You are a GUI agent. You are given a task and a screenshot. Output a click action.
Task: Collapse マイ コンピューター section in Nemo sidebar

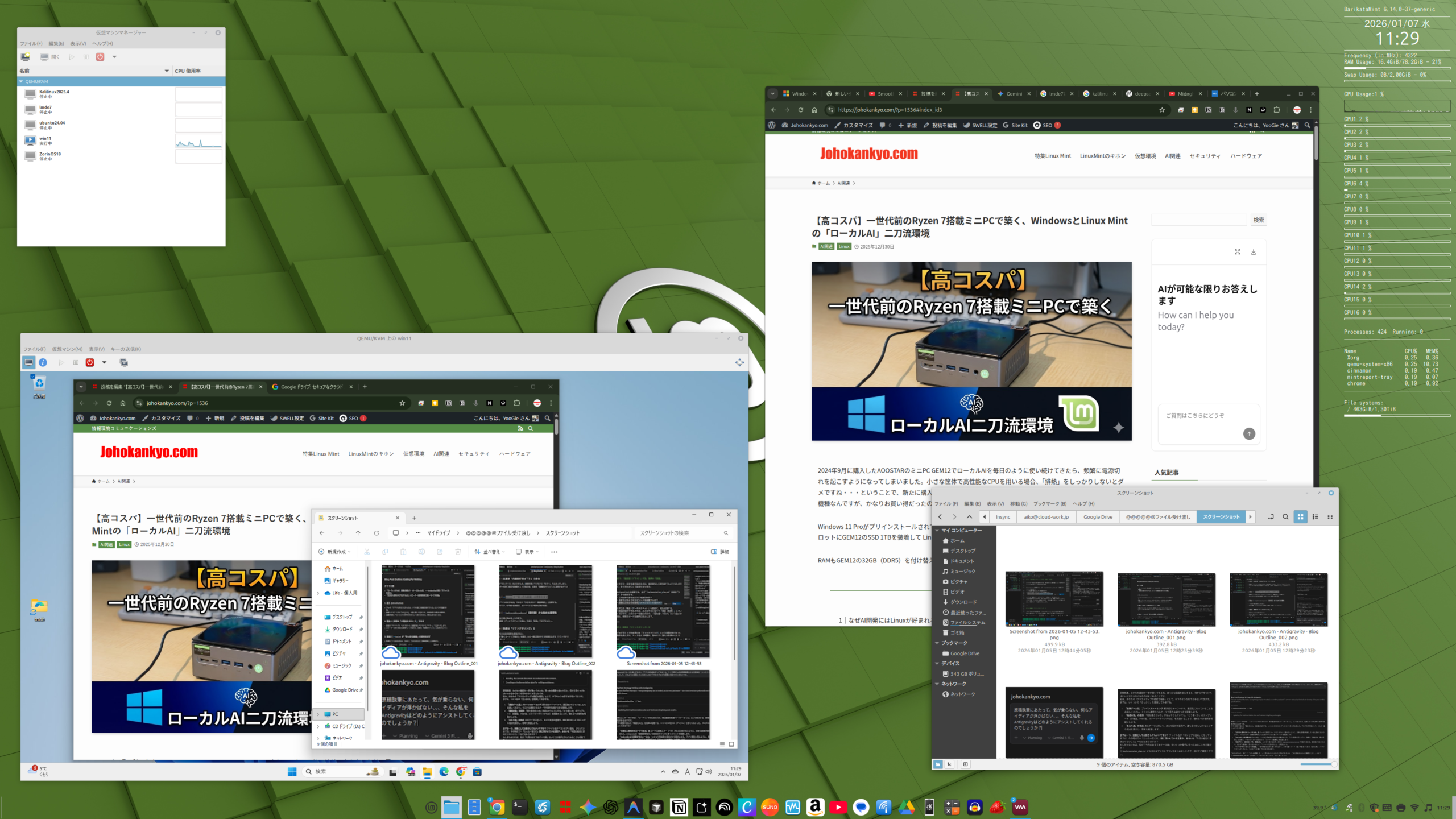(x=937, y=530)
